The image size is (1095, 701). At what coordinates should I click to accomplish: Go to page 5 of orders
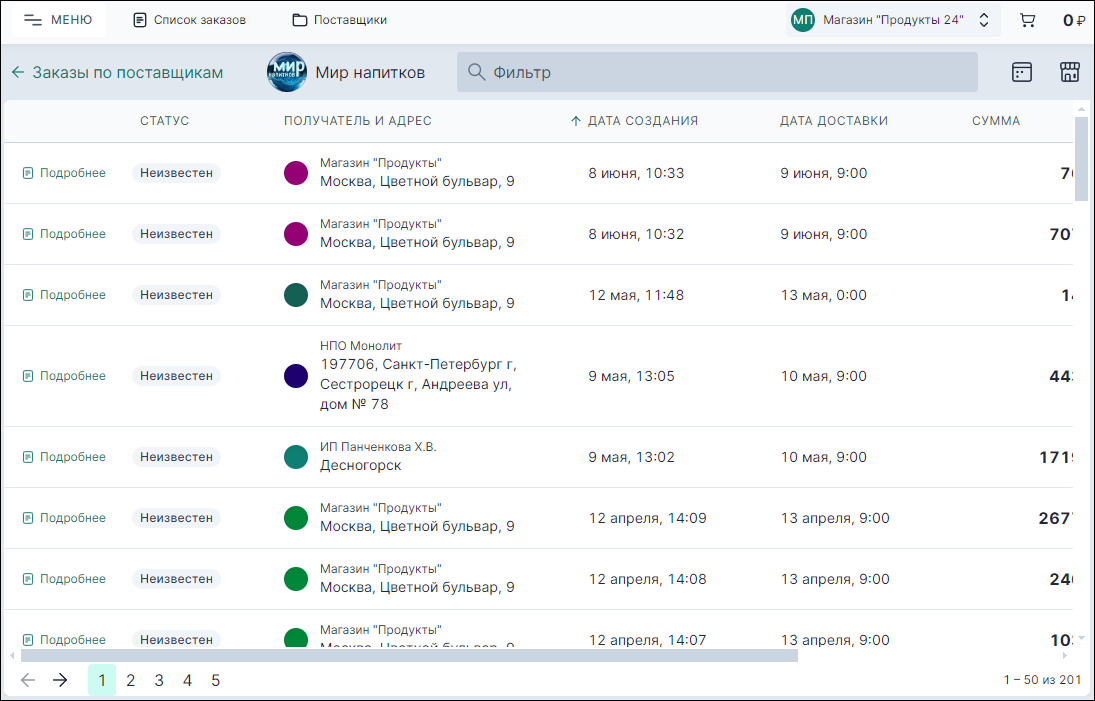click(215, 680)
